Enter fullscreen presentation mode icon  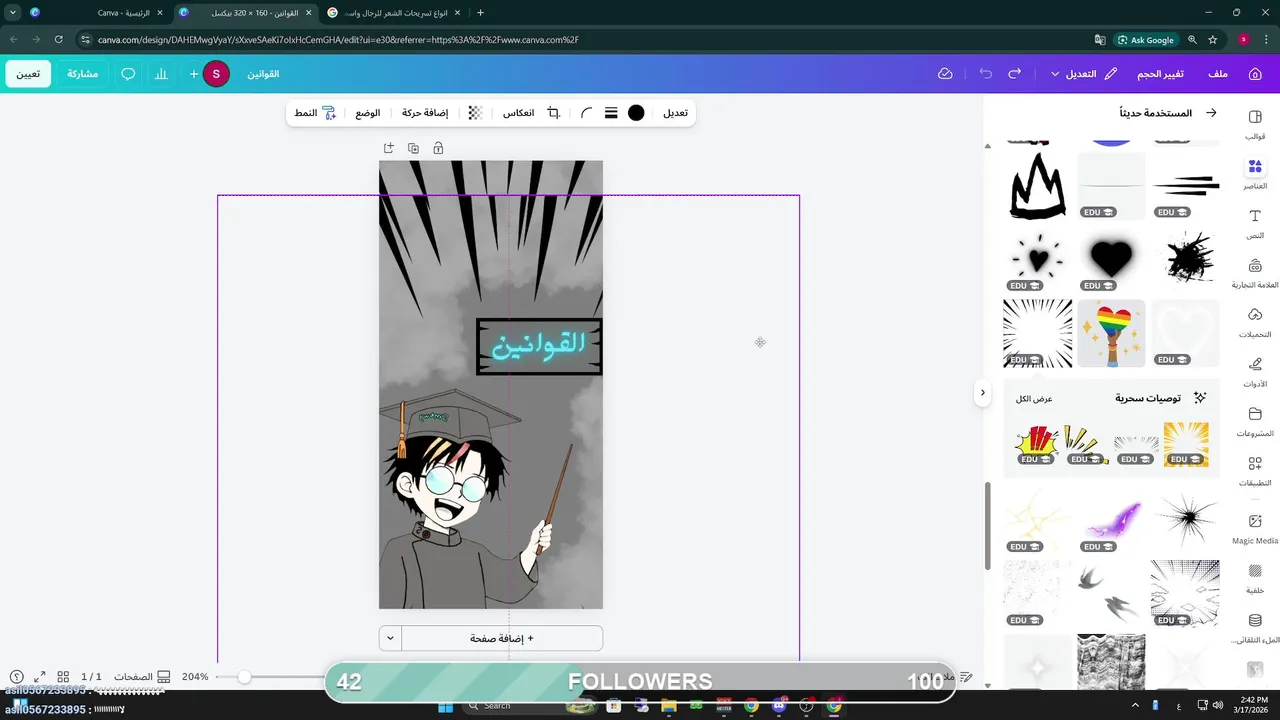tap(40, 677)
